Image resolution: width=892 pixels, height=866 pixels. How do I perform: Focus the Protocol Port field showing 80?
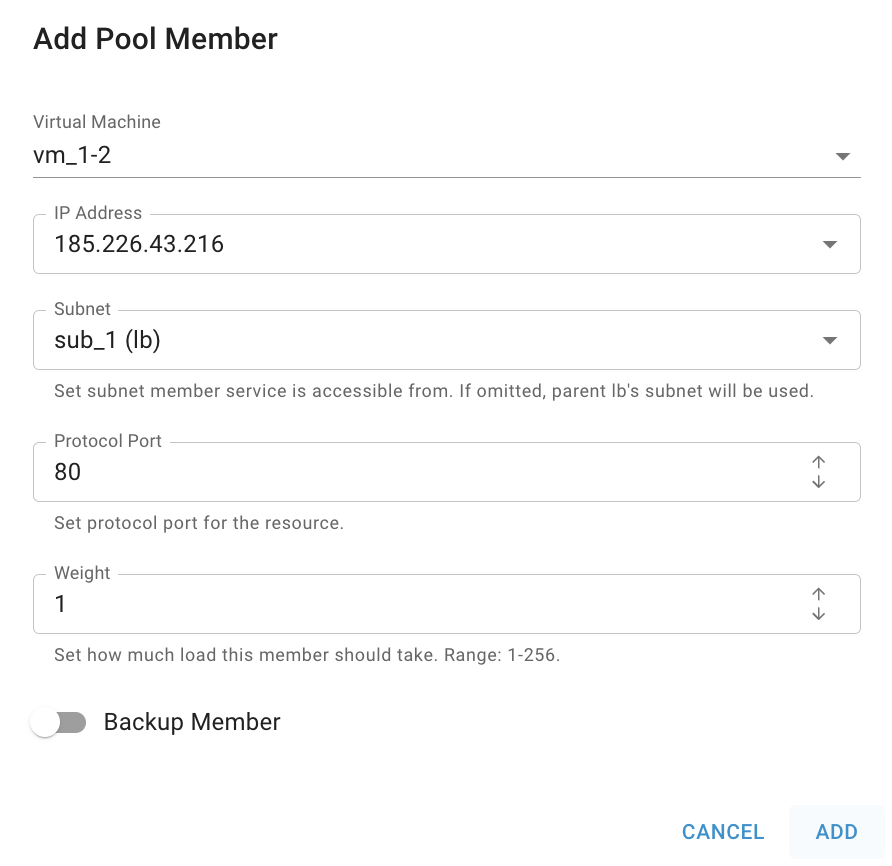tap(447, 472)
